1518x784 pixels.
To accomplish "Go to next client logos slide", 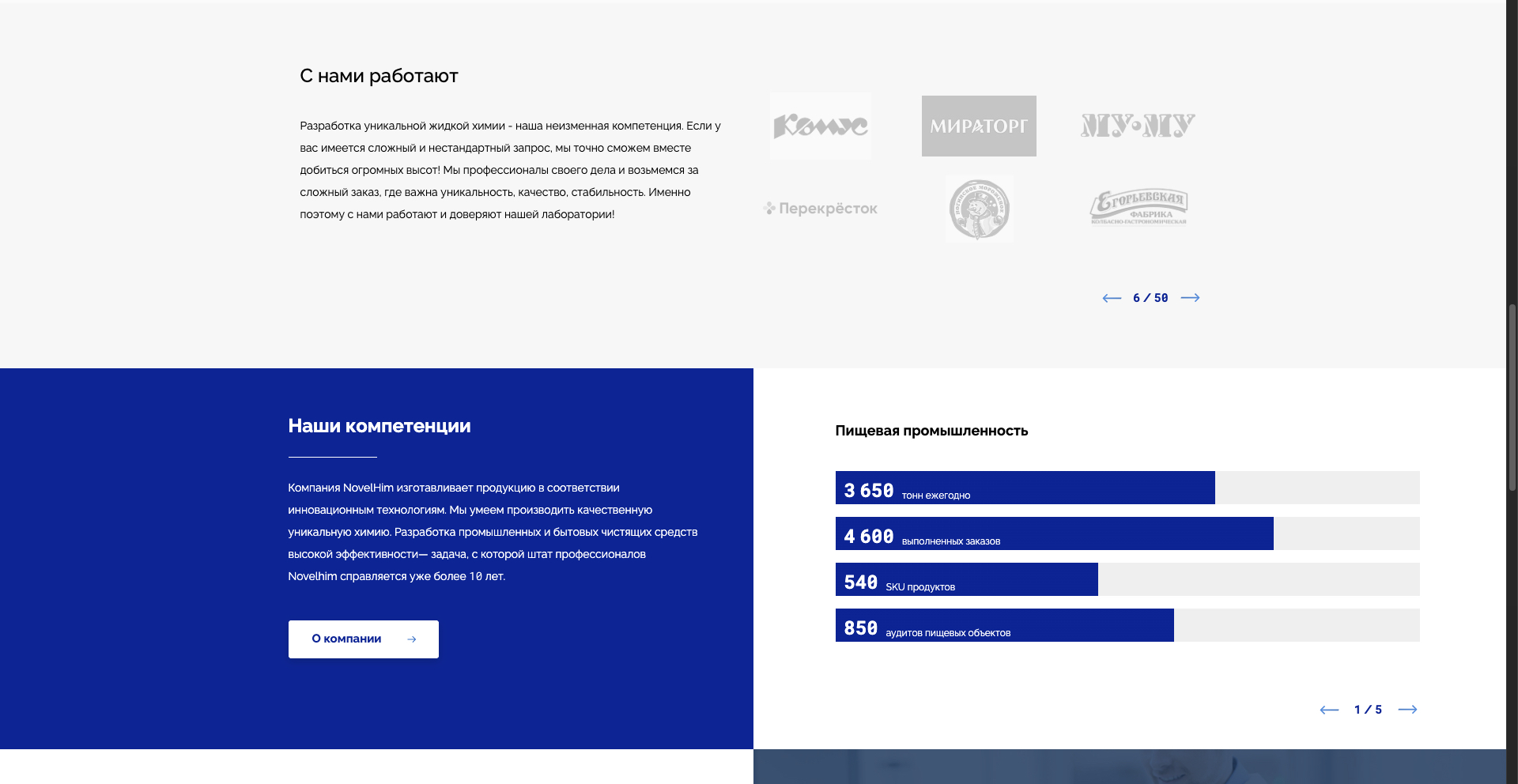I will pos(1190,298).
